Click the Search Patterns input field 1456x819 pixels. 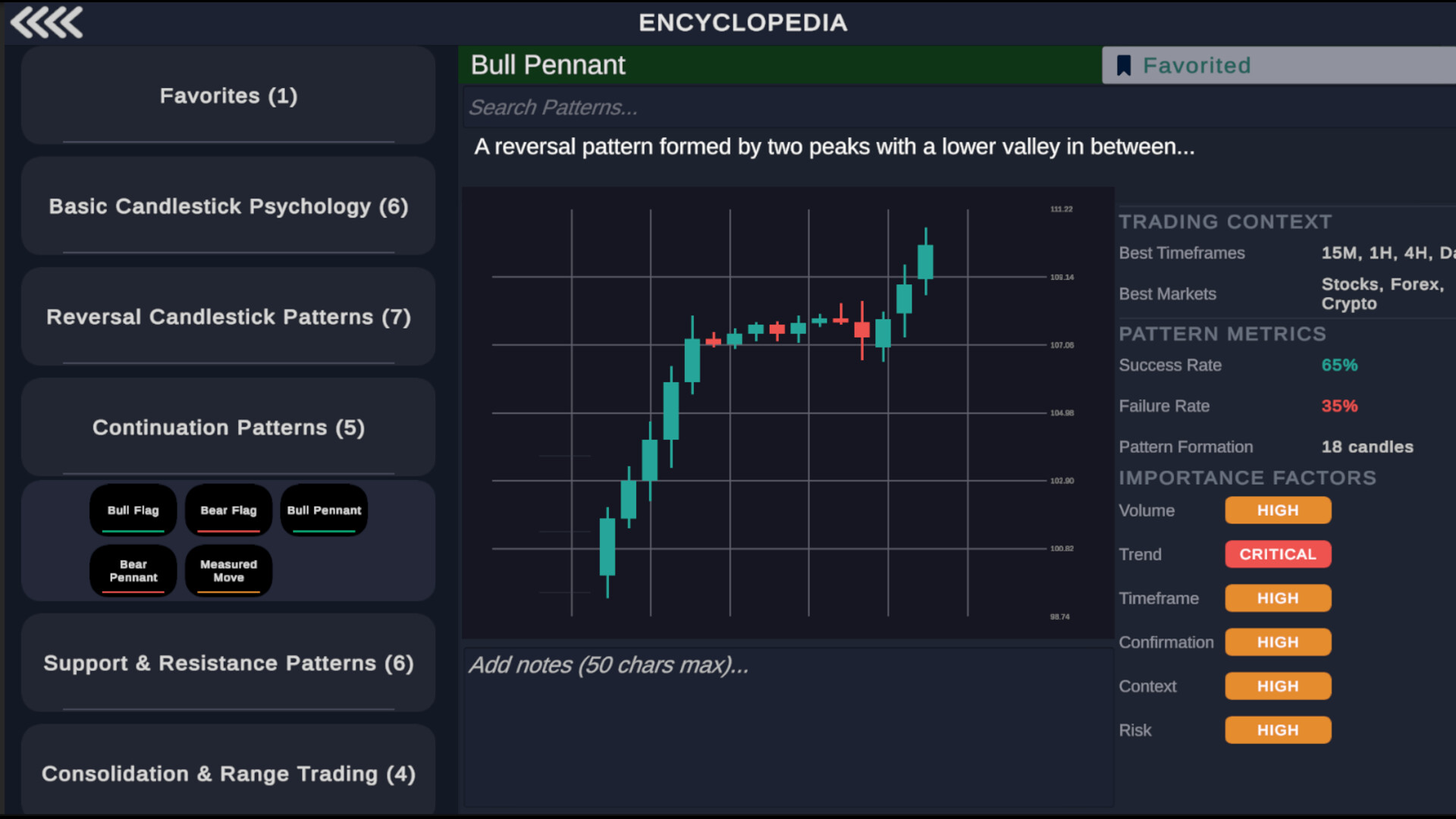[x=955, y=108]
